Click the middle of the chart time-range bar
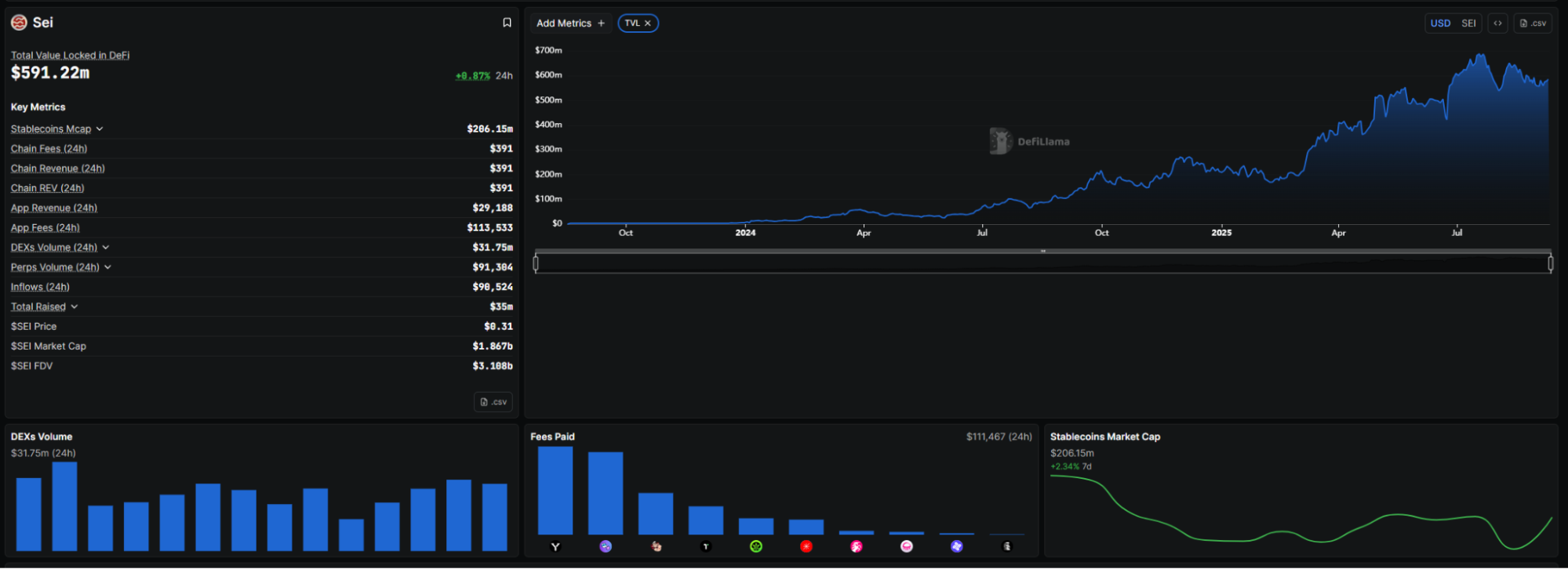 1043,263
